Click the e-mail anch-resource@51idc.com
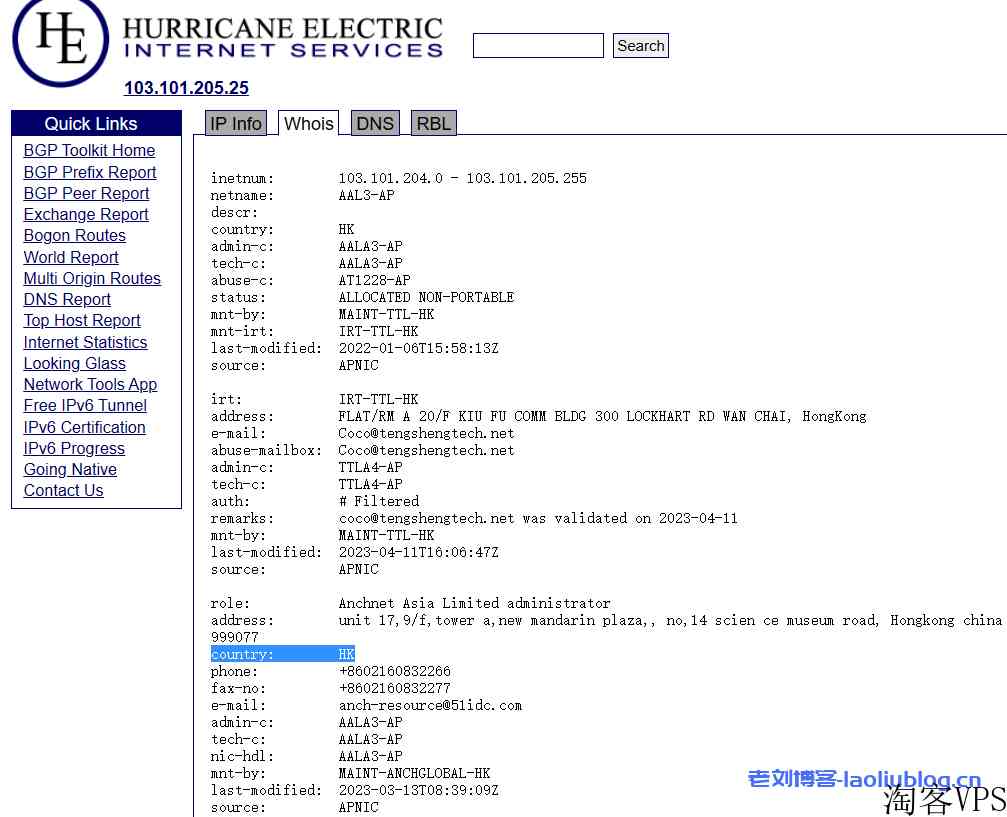The height and width of the screenshot is (817, 1007). coord(430,705)
